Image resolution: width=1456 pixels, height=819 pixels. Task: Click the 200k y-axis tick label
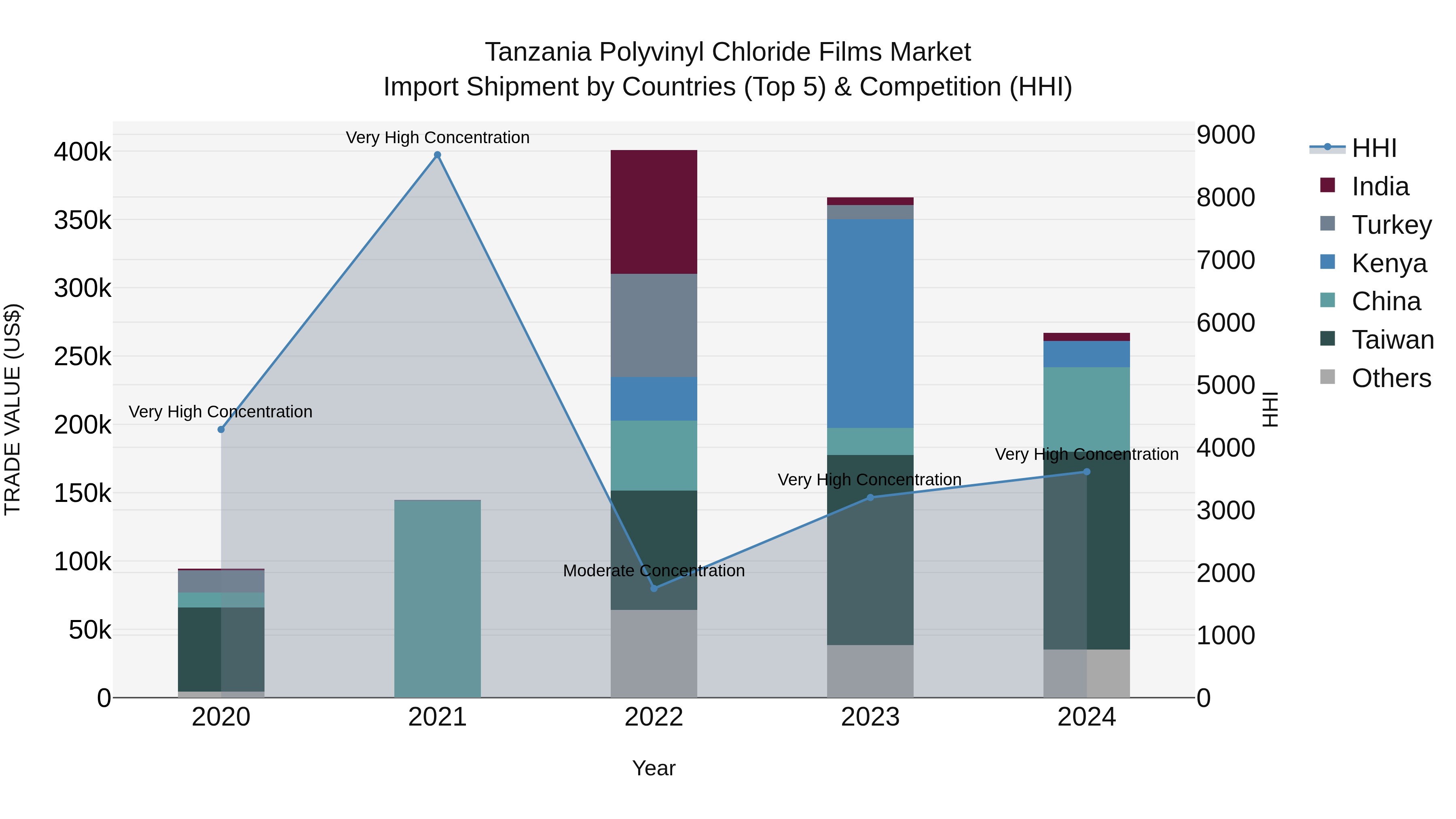pos(83,425)
